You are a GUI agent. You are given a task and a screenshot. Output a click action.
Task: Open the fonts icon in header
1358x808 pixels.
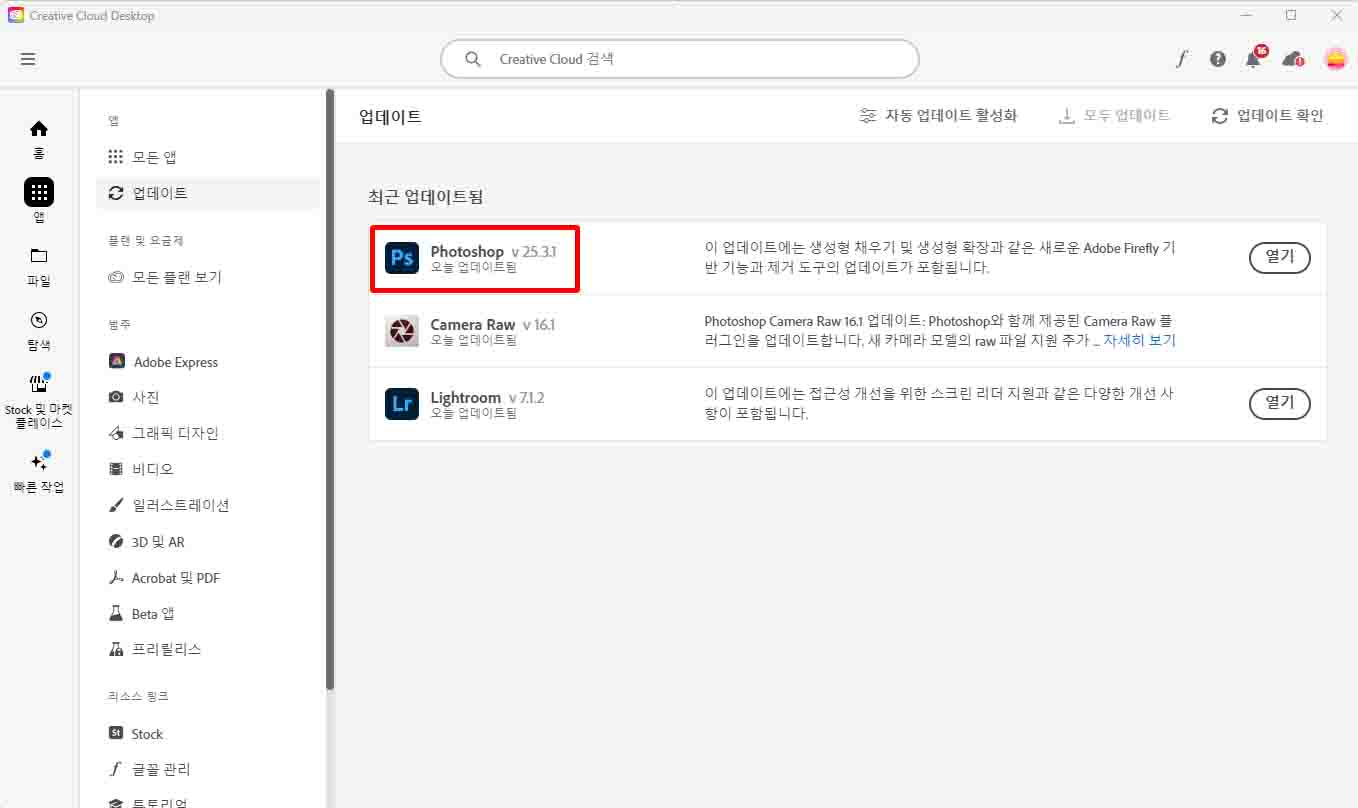1181,59
